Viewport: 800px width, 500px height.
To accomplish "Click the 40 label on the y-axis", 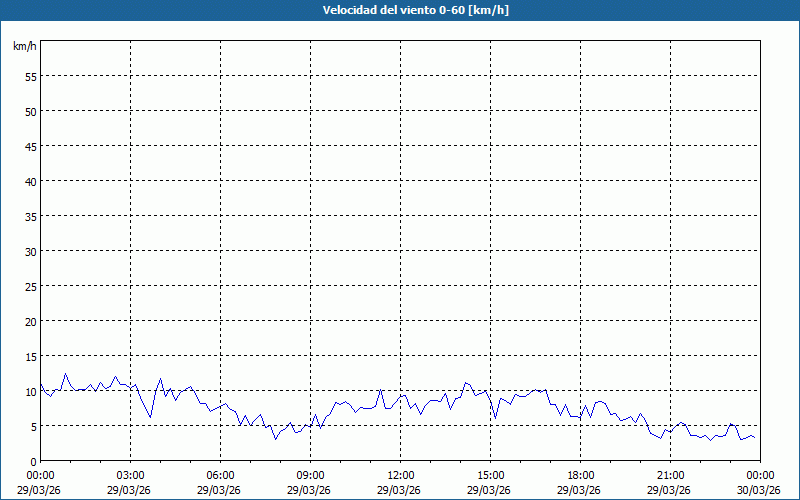I will (30, 181).
